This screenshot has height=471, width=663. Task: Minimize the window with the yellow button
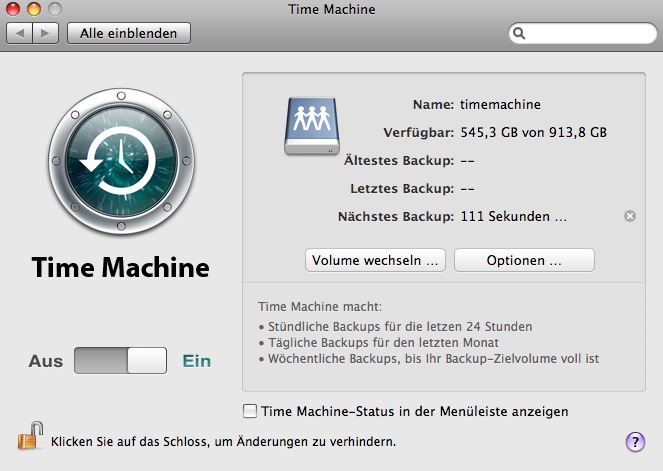(x=32, y=9)
